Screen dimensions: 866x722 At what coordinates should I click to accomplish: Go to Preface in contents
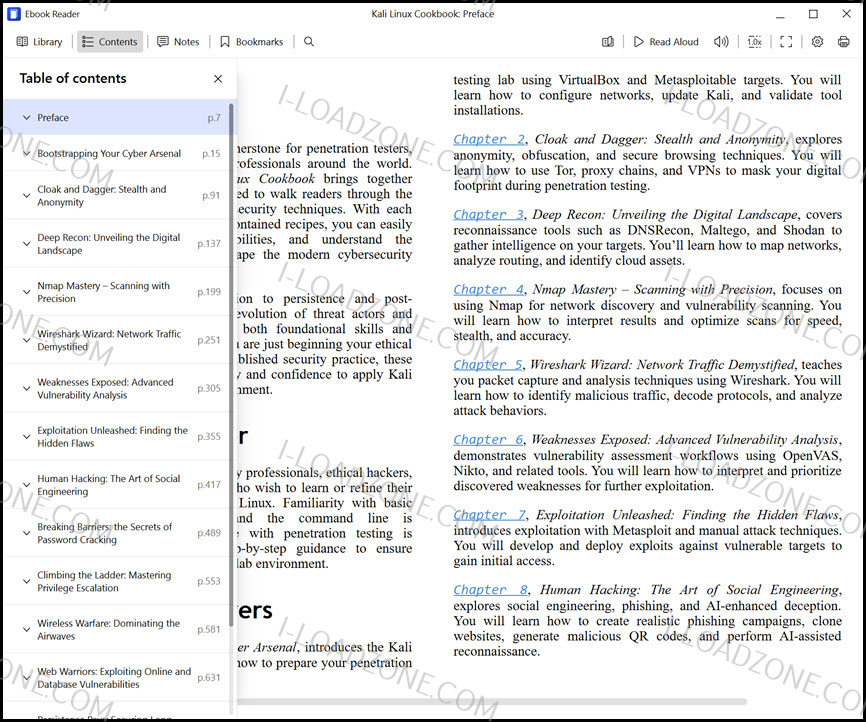tap(117, 118)
